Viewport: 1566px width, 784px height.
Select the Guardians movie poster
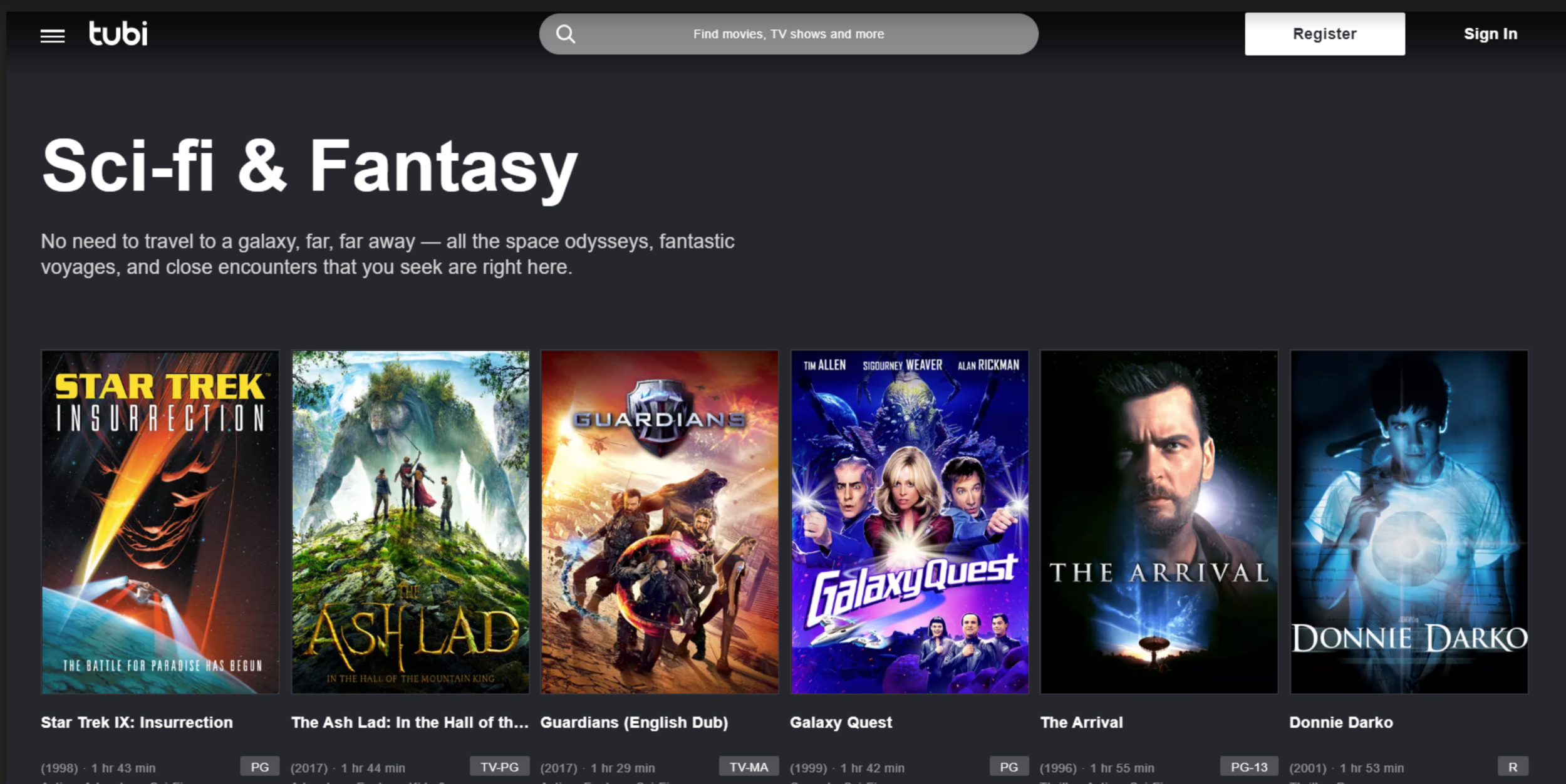coord(660,521)
